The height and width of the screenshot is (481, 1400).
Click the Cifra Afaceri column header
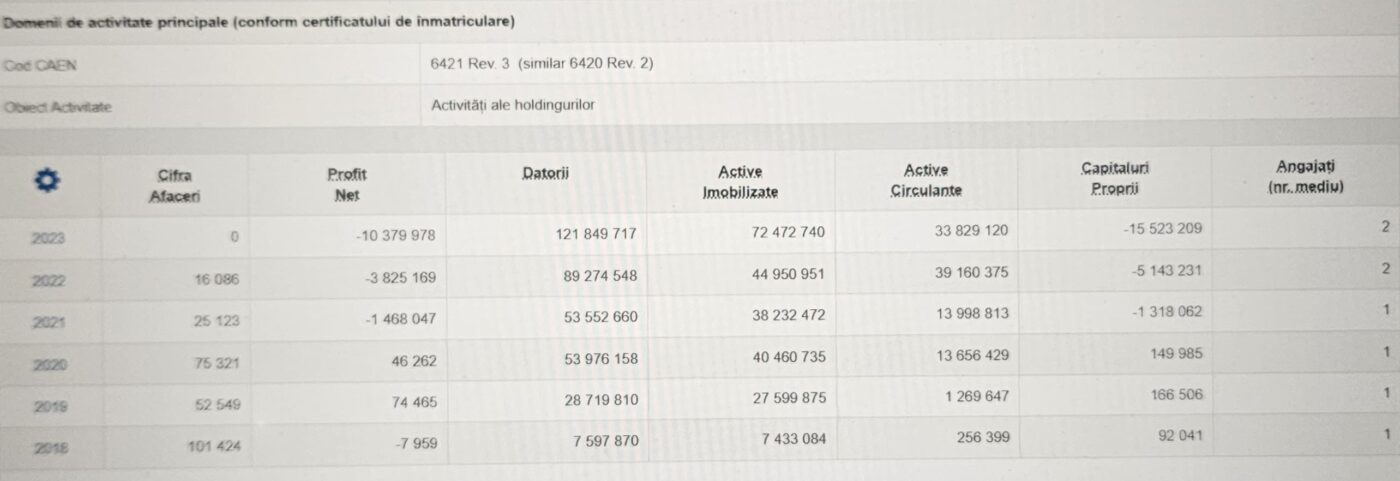coord(175,186)
